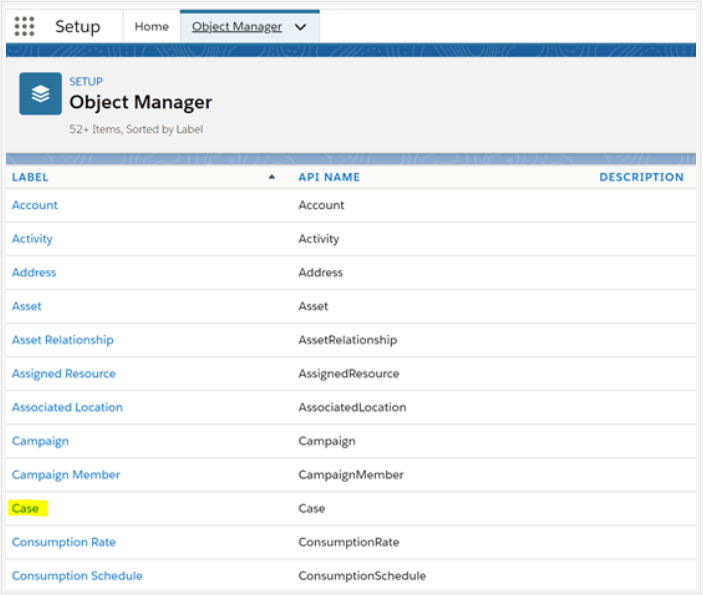Image resolution: width=703 pixels, height=595 pixels.
Task: Switch to the Home tab
Action: tap(152, 26)
